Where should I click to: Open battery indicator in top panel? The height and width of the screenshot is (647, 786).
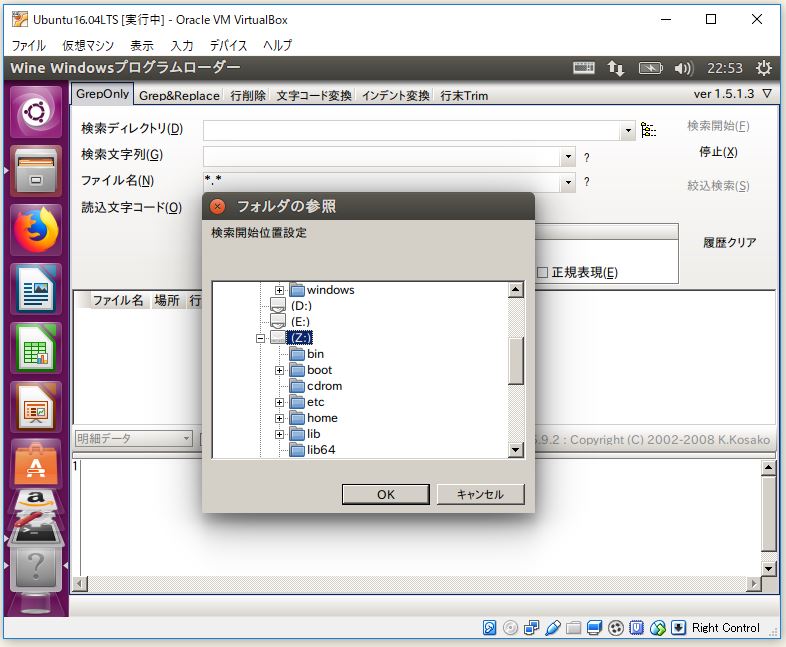pyautogui.click(x=650, y=68)
